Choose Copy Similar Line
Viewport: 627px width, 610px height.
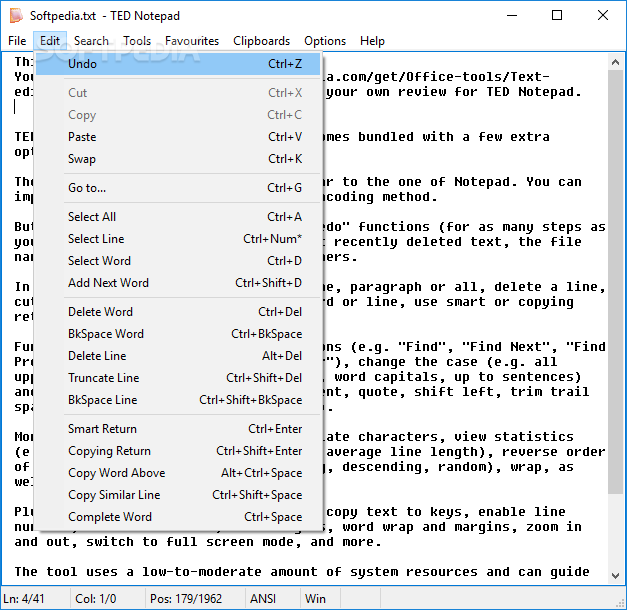click(178, 495)
